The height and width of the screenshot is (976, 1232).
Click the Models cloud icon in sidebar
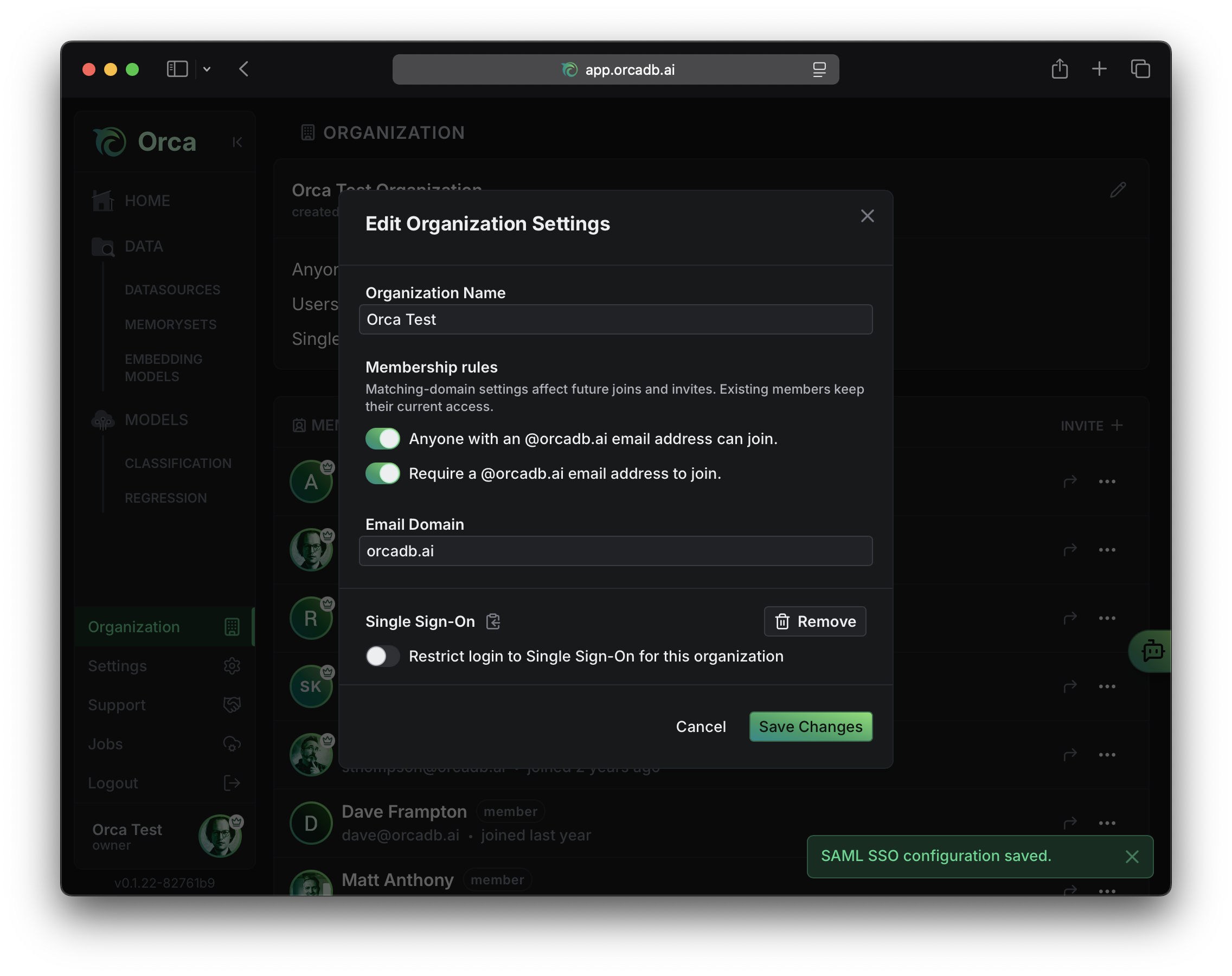point(103,420)
